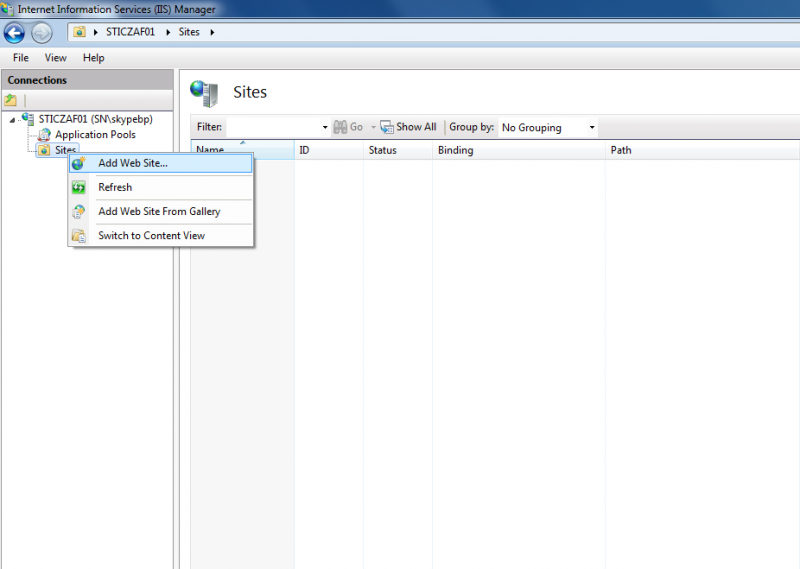
Task: Click into the Filter text field
Action: (x=273, y=127)
